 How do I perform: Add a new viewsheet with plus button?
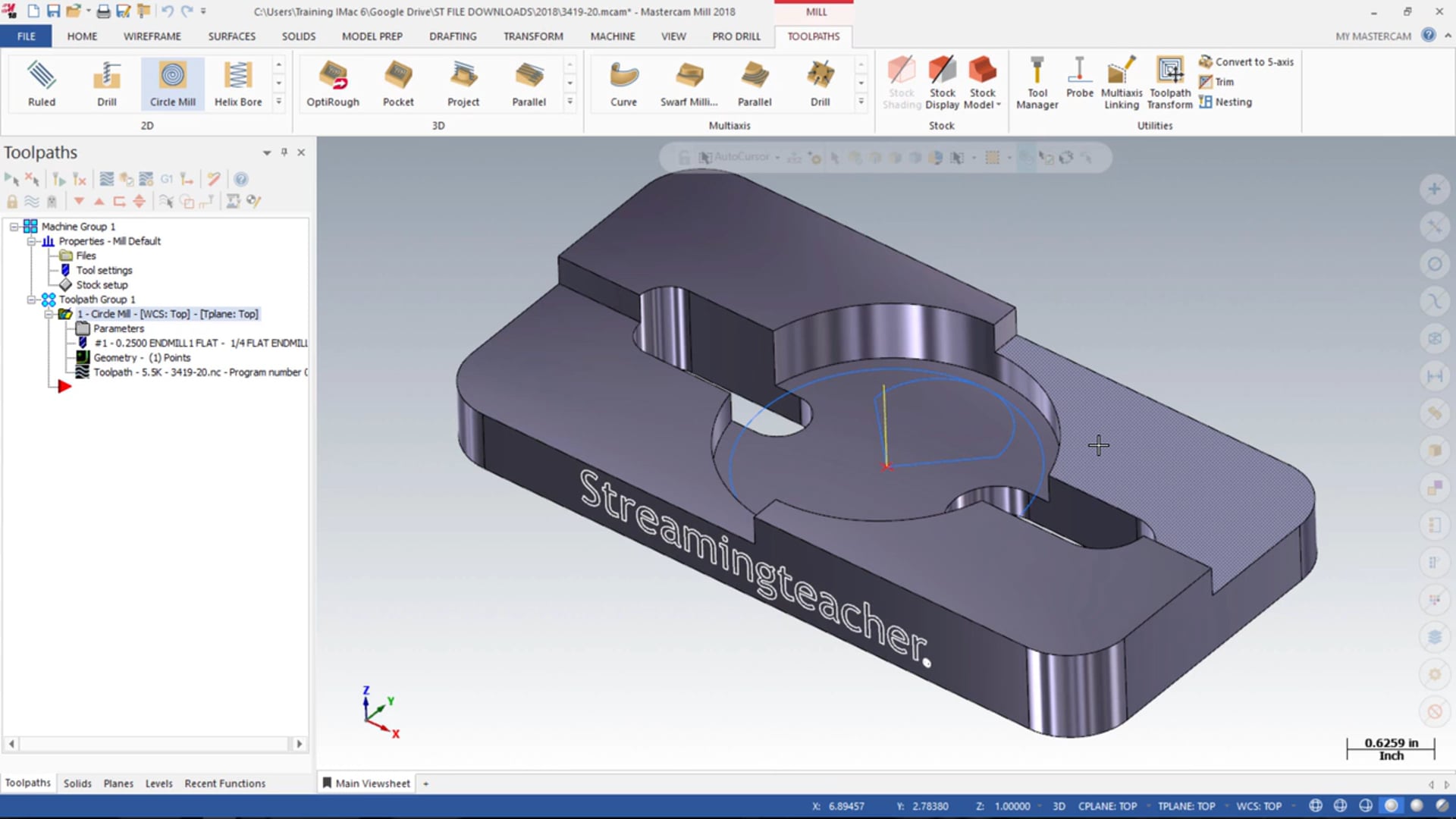pos(425,783)
